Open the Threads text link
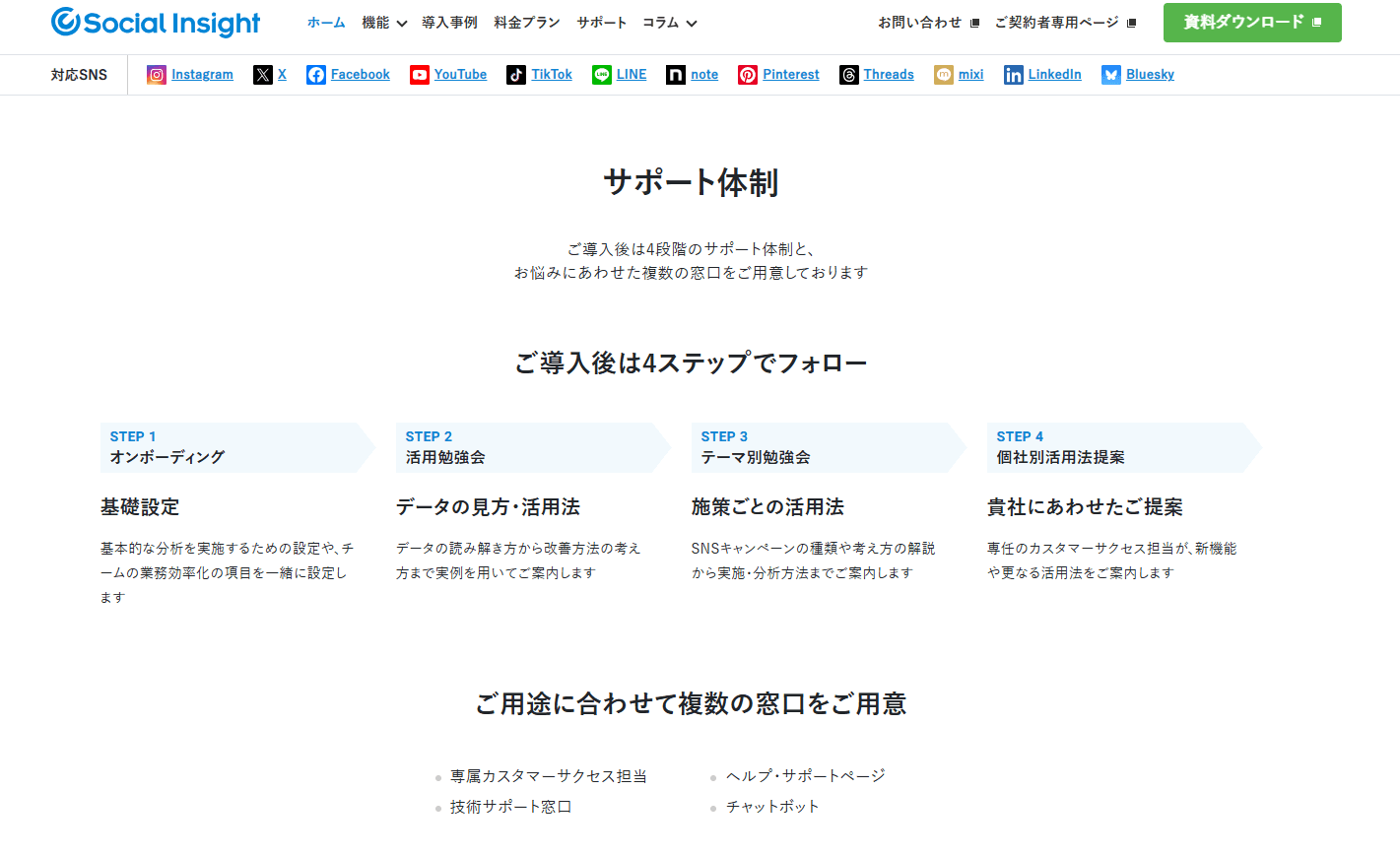This screenshot has width=1400, height=856. pyautogui.click(x=889, y=75)
